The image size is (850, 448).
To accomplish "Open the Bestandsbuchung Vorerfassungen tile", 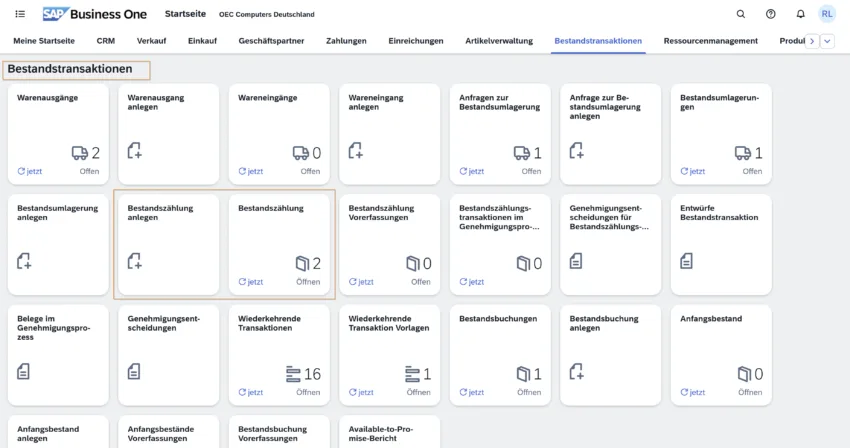I will pyautogui.click(x=279, y=433).
